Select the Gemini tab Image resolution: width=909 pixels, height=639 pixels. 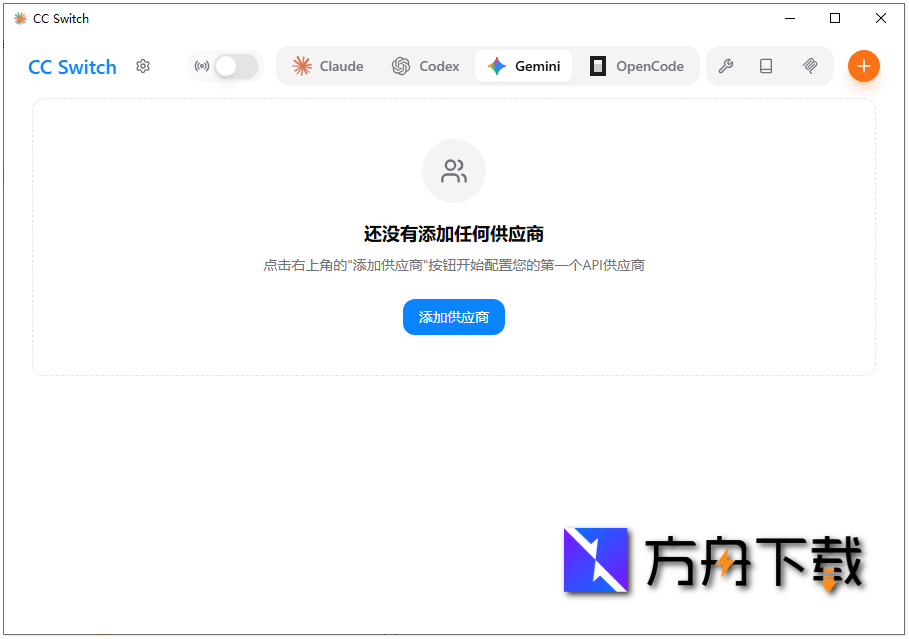(x=523, y=66)
